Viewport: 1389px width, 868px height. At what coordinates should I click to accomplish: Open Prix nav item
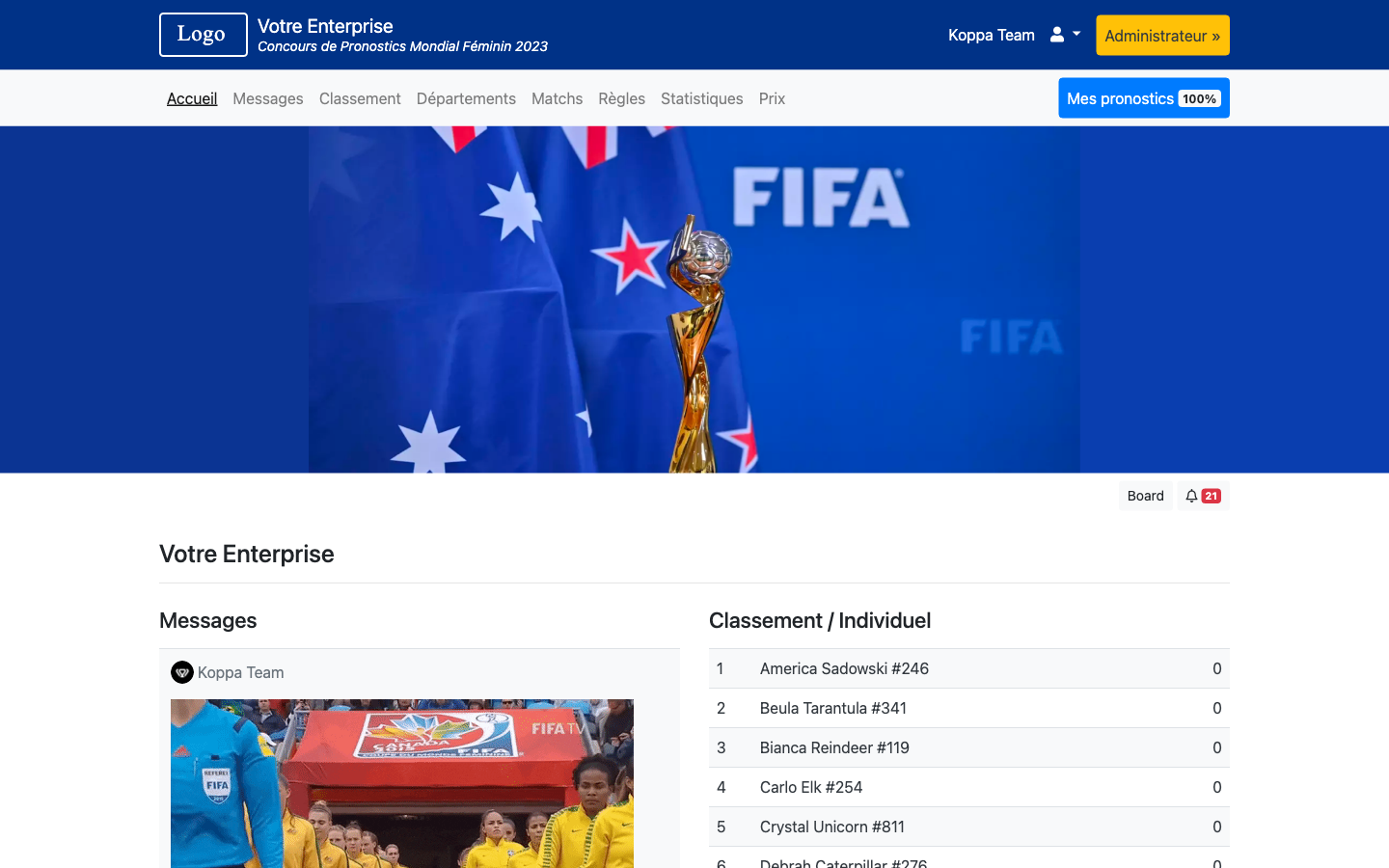tap(772, 98)
